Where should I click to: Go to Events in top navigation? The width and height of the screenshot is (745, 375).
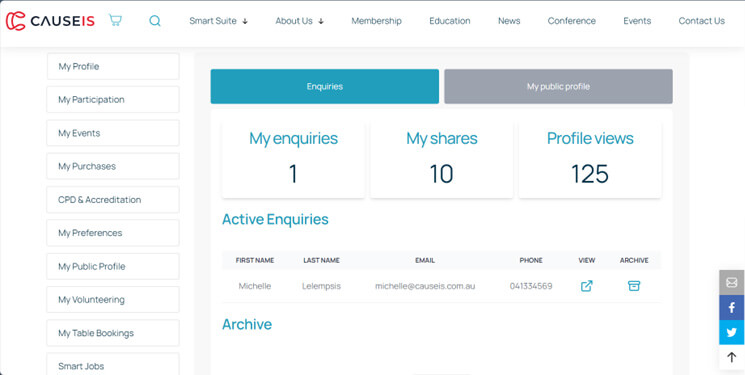click(x=637, y=21)
